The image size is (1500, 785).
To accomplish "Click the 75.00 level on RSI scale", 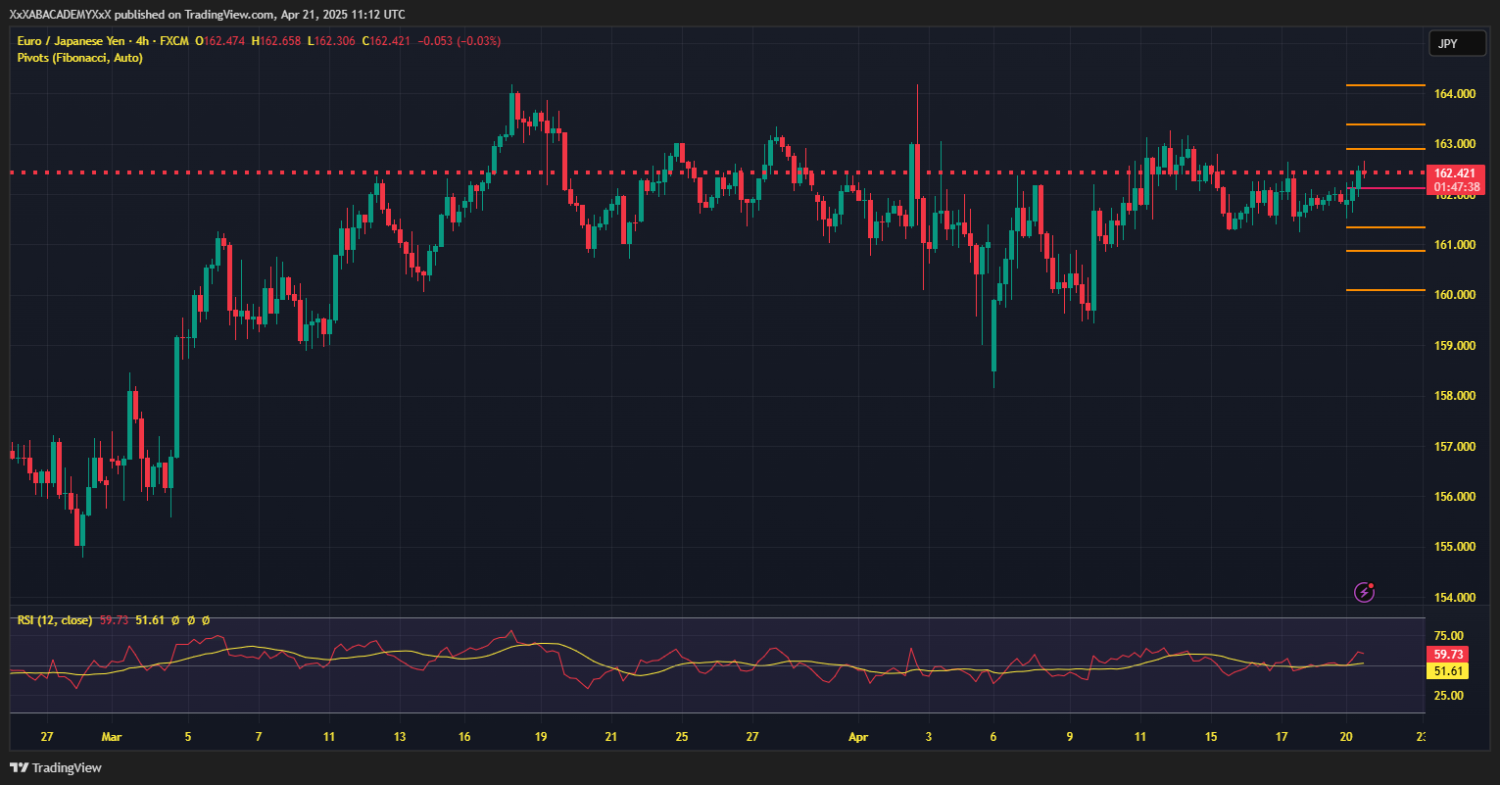I will coord(1449,636).
